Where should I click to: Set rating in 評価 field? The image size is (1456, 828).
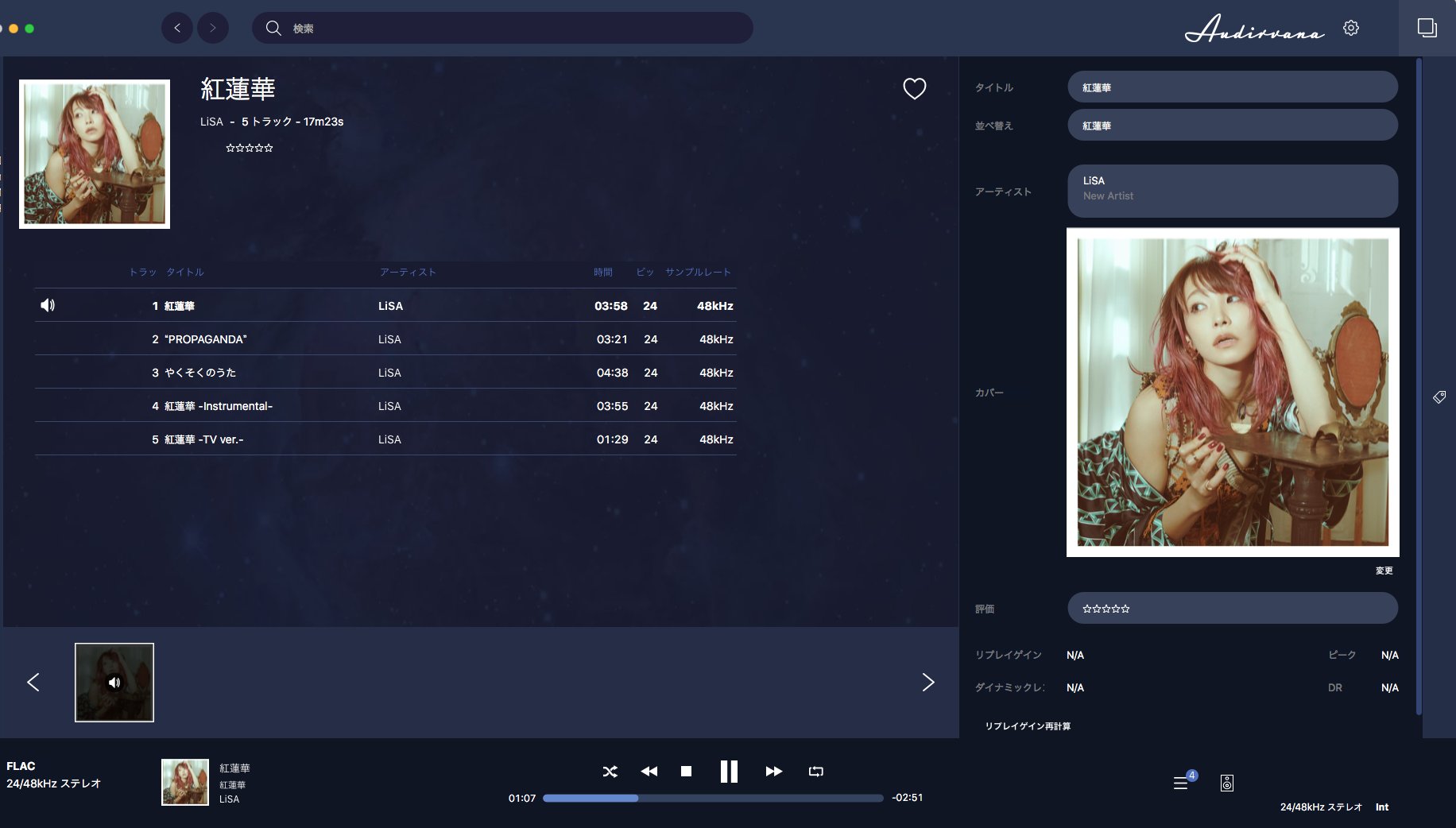1233,608
